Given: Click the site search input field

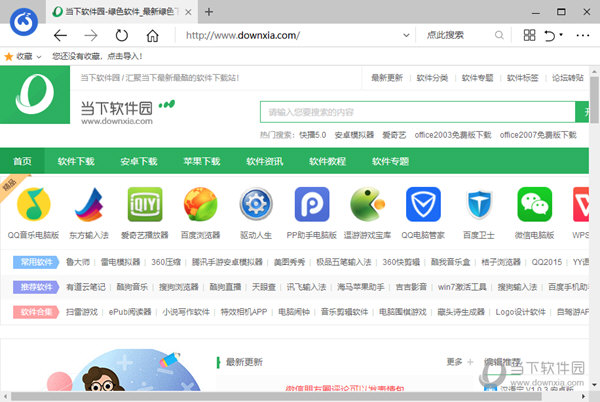Looking at the screenshot, I should click(417, 112).
